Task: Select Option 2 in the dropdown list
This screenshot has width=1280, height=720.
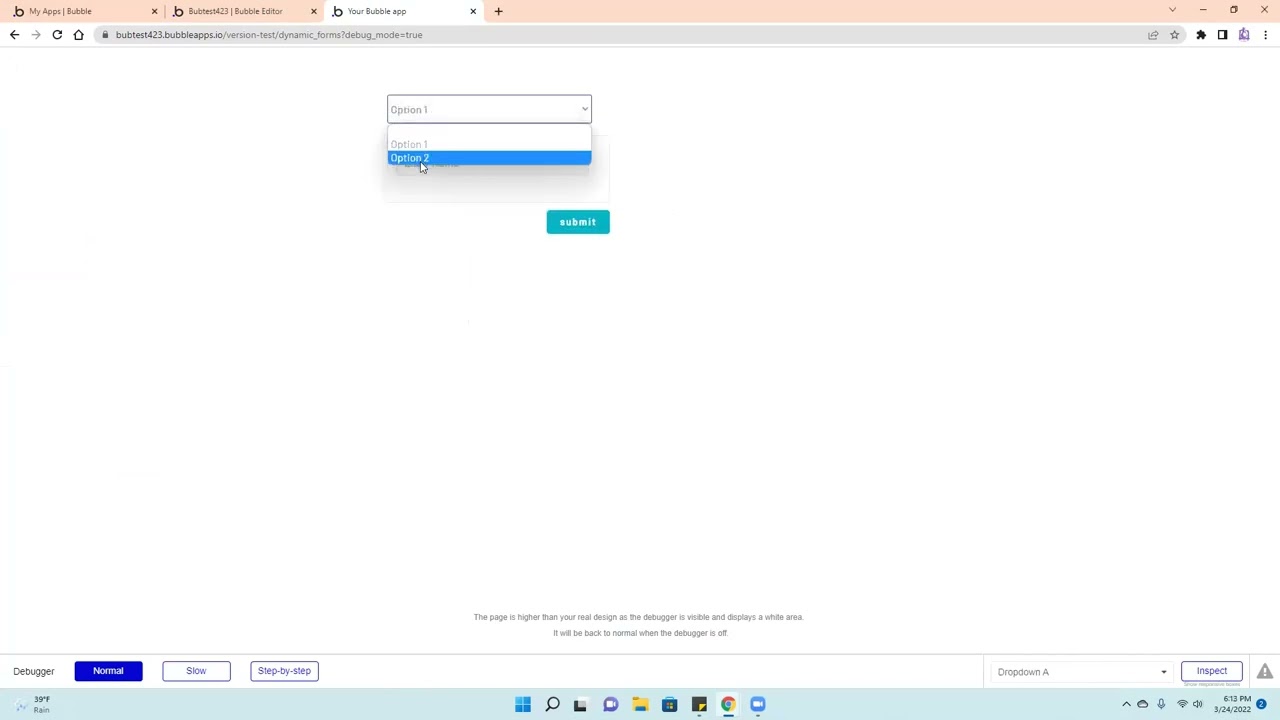Action: [x=489, y=158]
